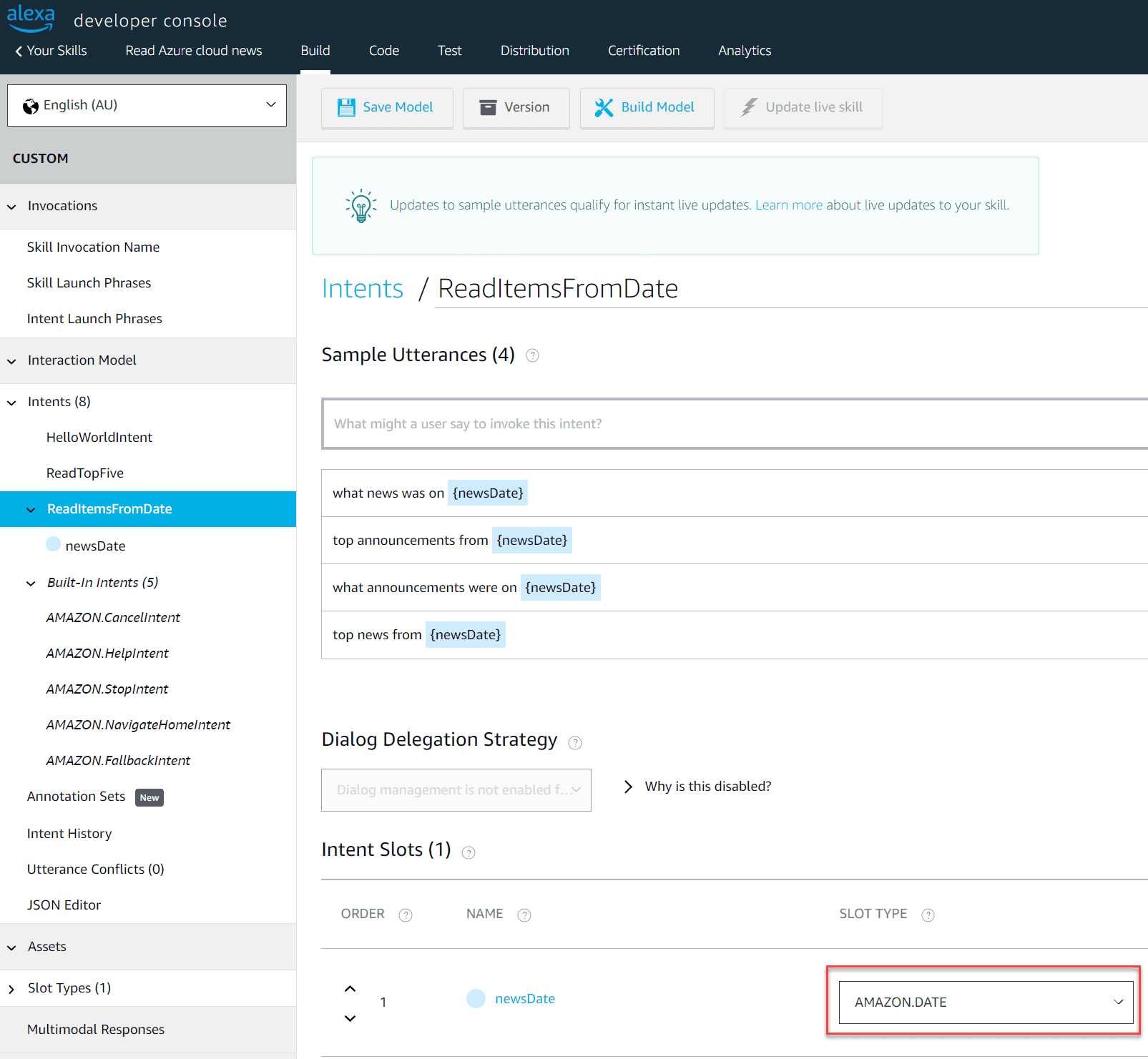Expand 'Why is this disabled?' explanation
Viewport: 1148px width, 1059px height.
[628, 787]
